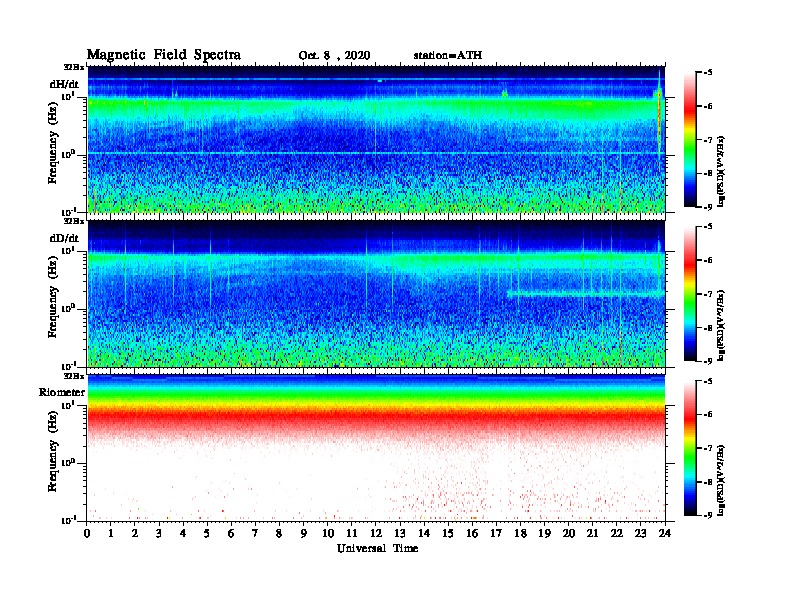Click the dH/dt spectrogram plot area
Image resolution: width=792 pixels, height=612 pixels.
click(376, 139)
